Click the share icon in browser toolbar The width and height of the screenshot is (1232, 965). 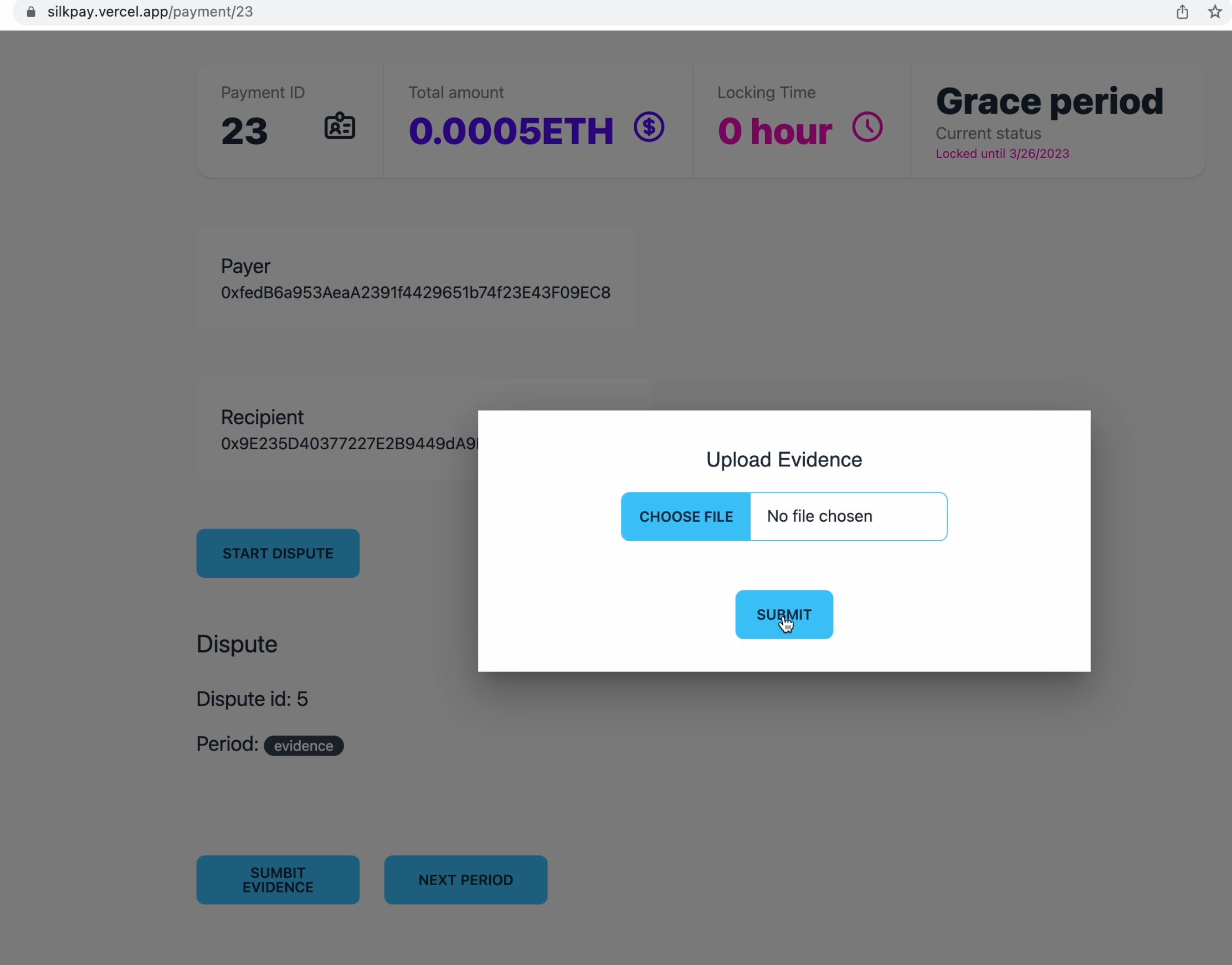click(1182, 12)
